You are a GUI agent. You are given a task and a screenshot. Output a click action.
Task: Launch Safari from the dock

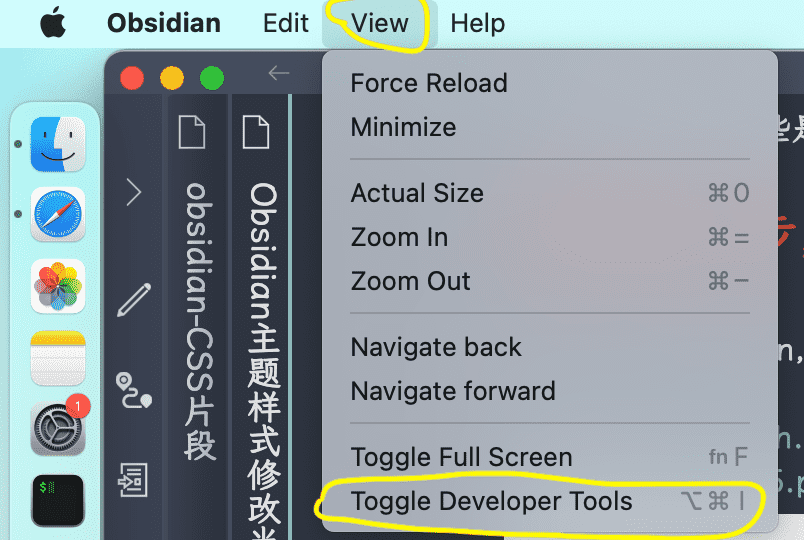58,214
